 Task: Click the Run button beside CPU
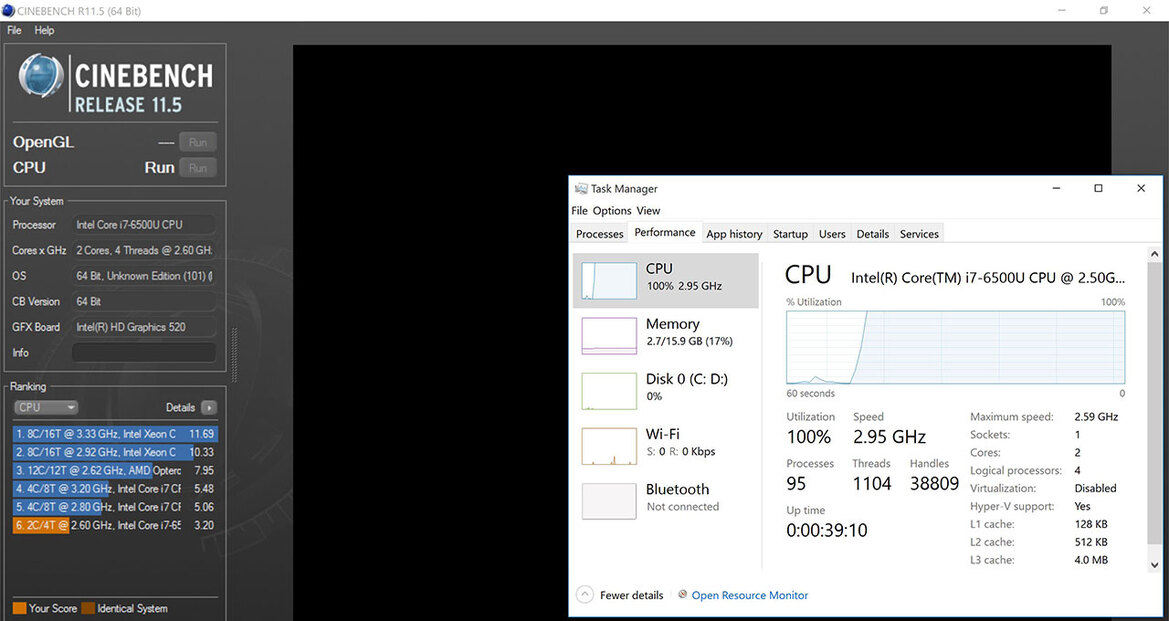[x=198, y=168]
